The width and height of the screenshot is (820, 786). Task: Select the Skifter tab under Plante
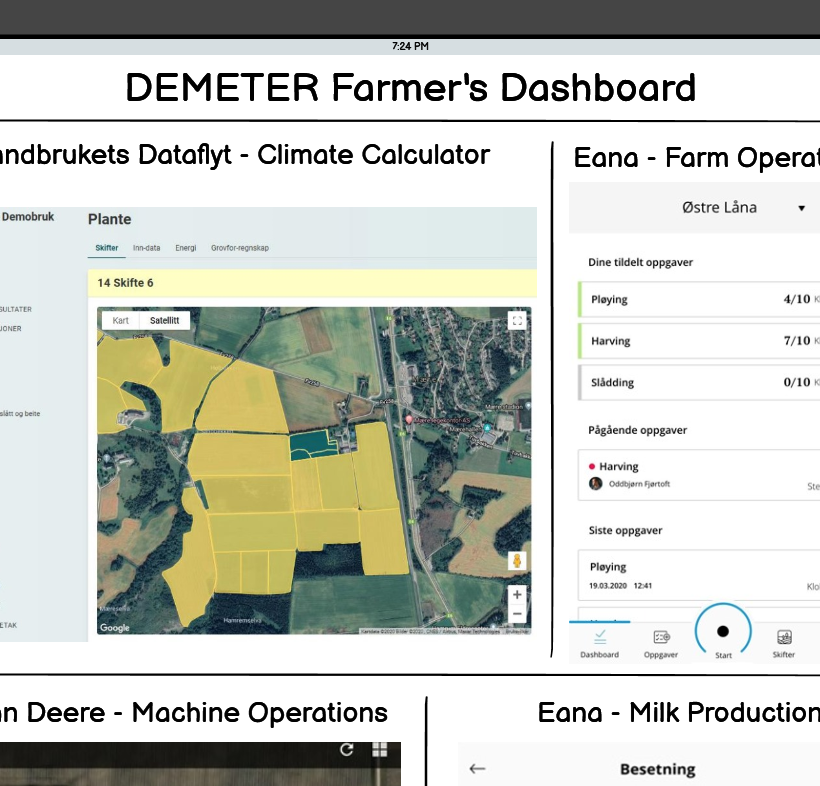[107, 248]
